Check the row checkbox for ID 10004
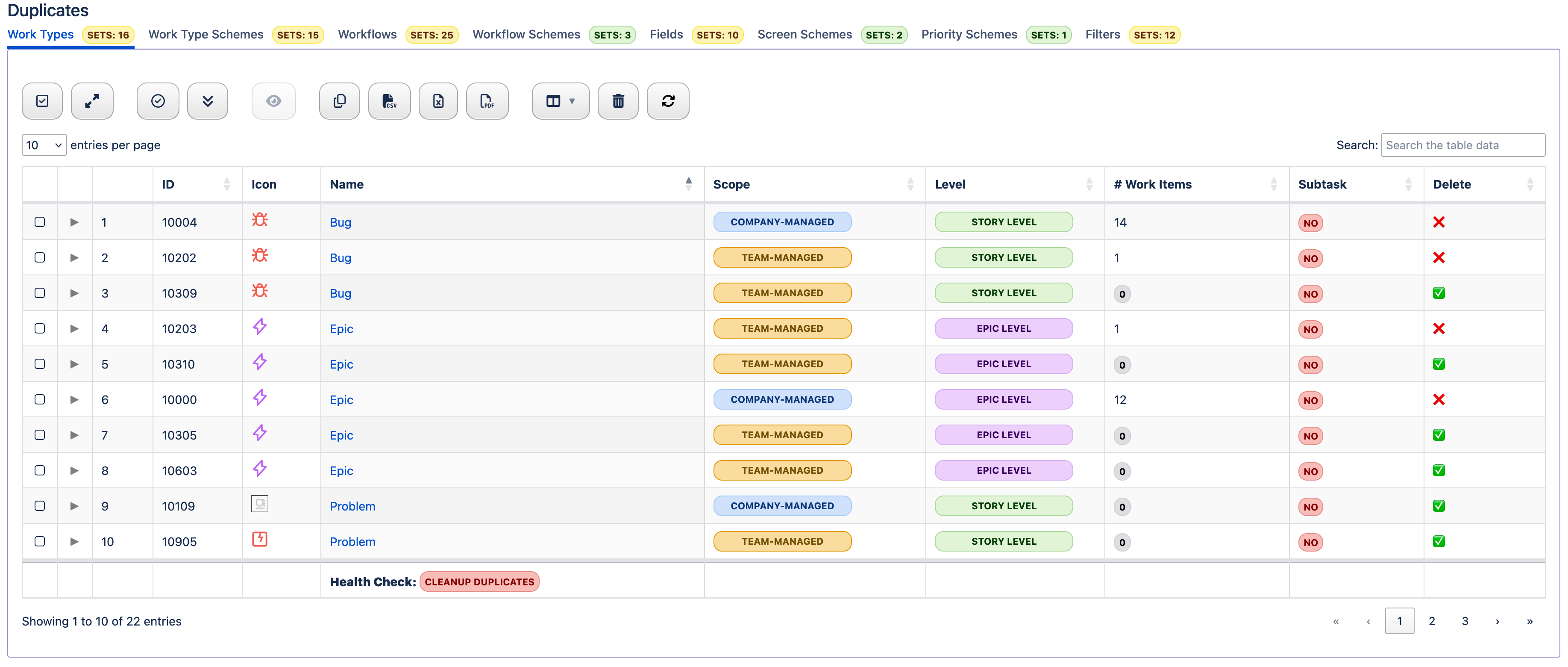 point(40,222)
